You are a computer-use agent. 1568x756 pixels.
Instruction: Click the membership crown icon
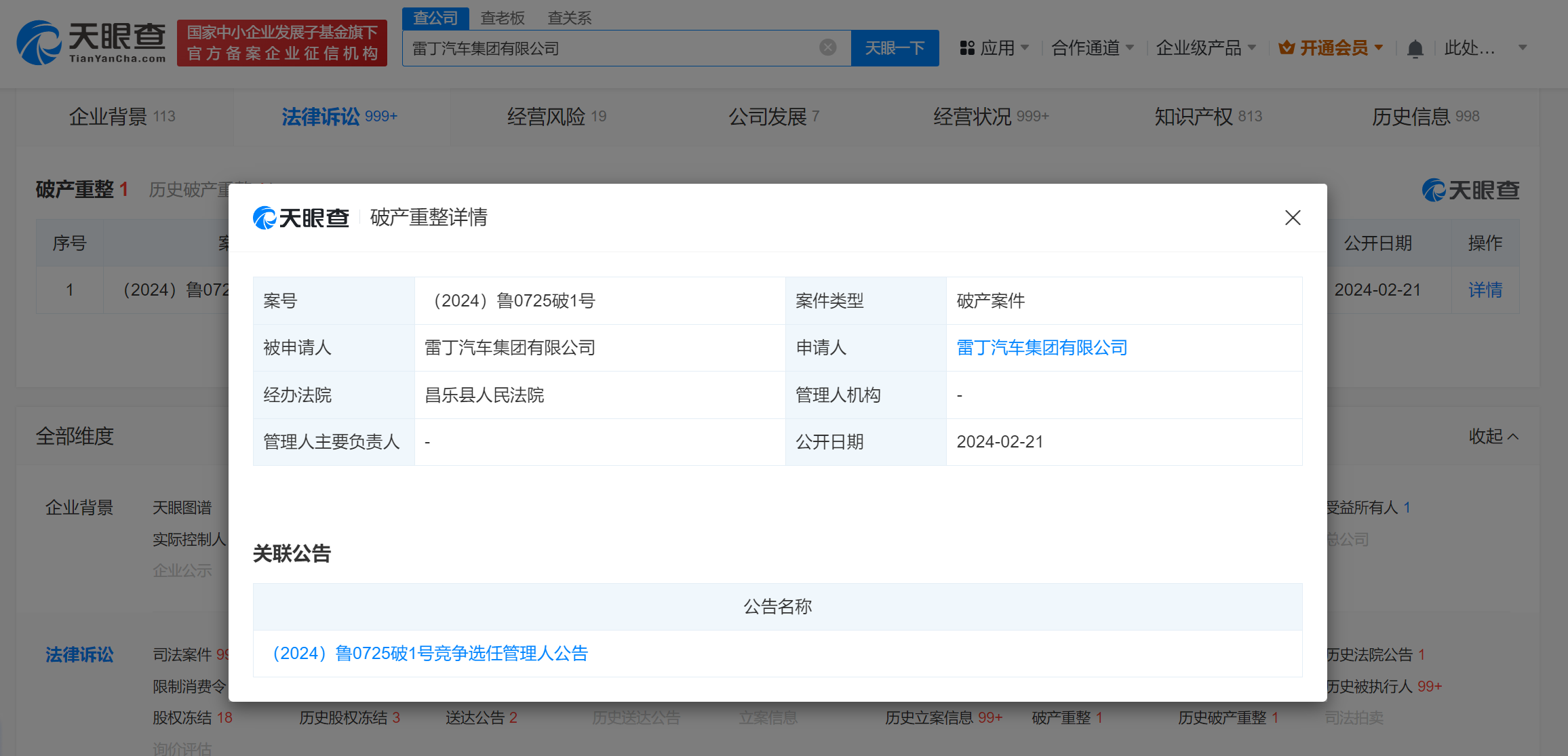(x=1286, y=48)
